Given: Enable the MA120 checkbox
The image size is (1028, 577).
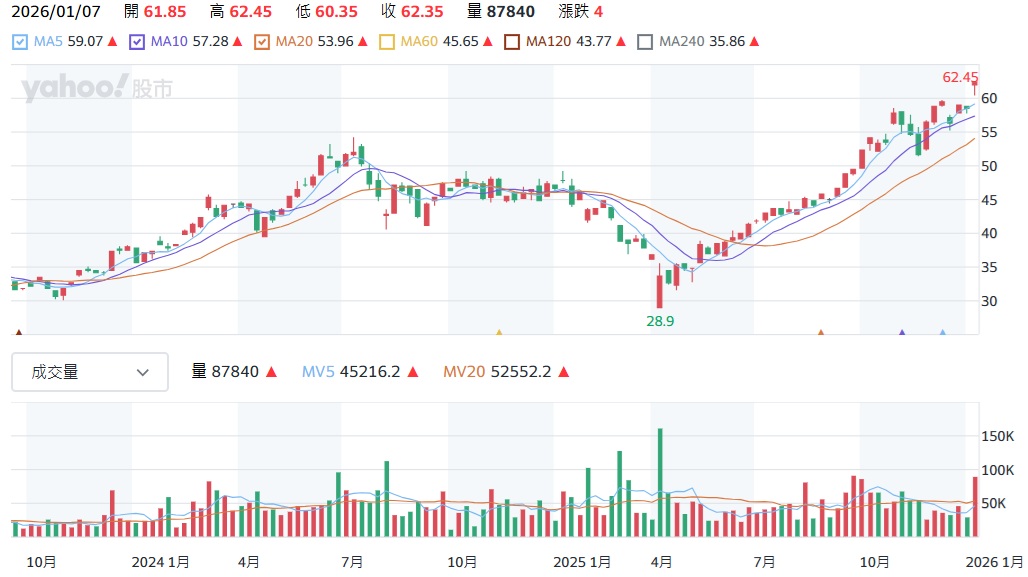Looking at the screenshot, I should click(x=512, y=42).
